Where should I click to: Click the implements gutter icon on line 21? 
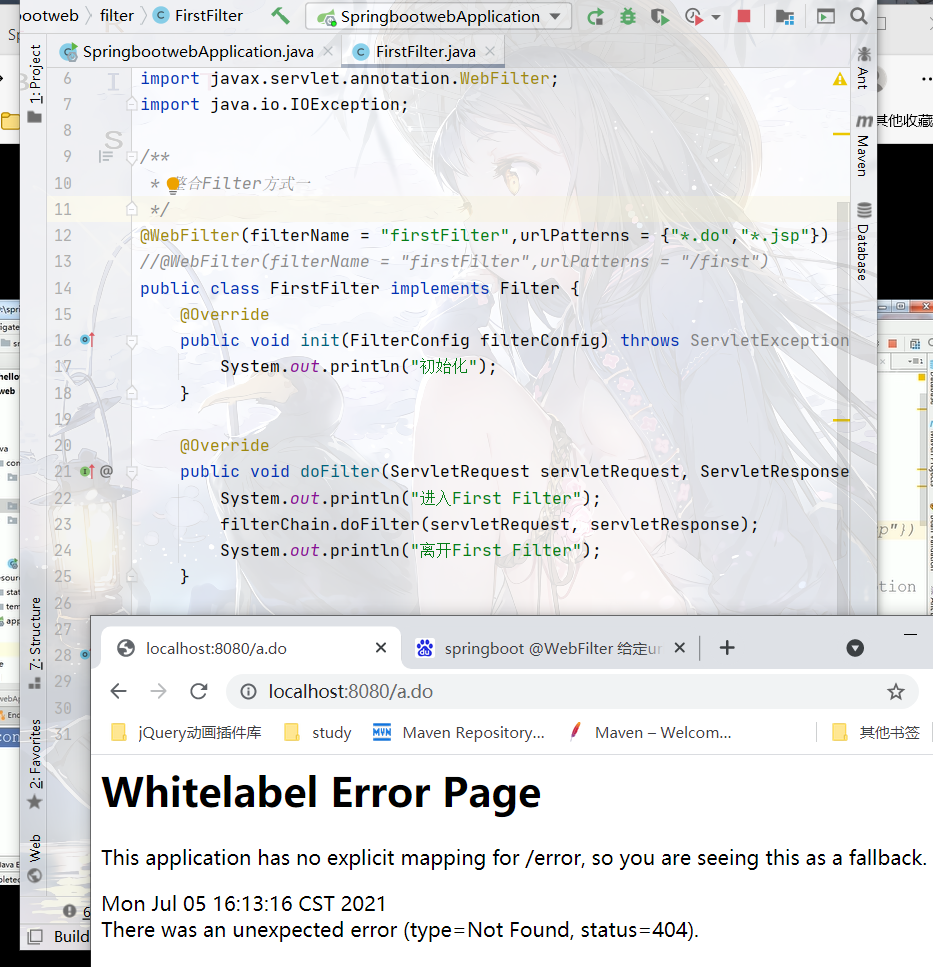pos(87,472)
